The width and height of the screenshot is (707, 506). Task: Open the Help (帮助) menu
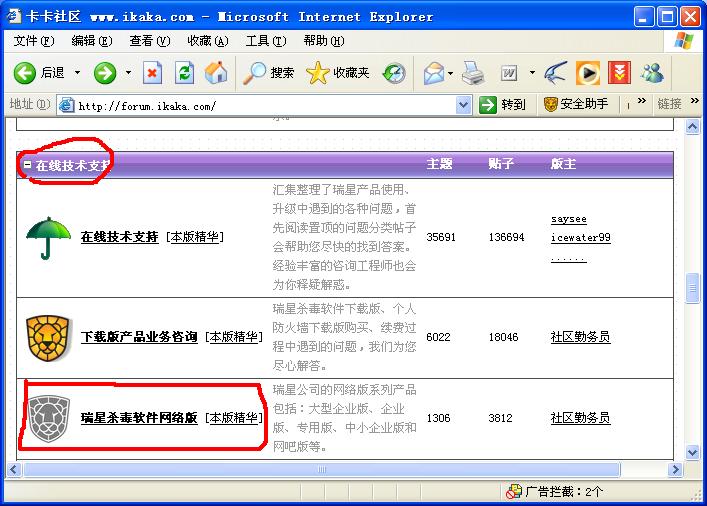click(x=324, y=41)
